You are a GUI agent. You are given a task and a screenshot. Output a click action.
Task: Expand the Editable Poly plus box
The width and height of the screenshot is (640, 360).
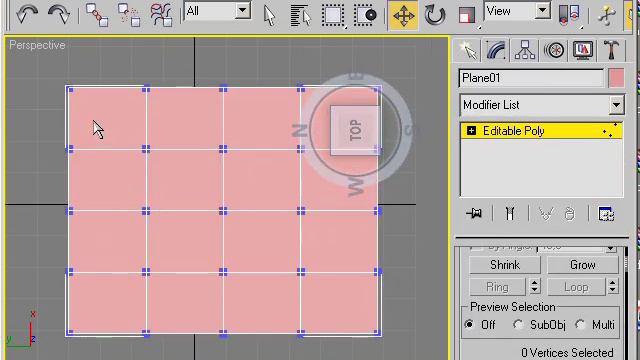pos(471,131)
